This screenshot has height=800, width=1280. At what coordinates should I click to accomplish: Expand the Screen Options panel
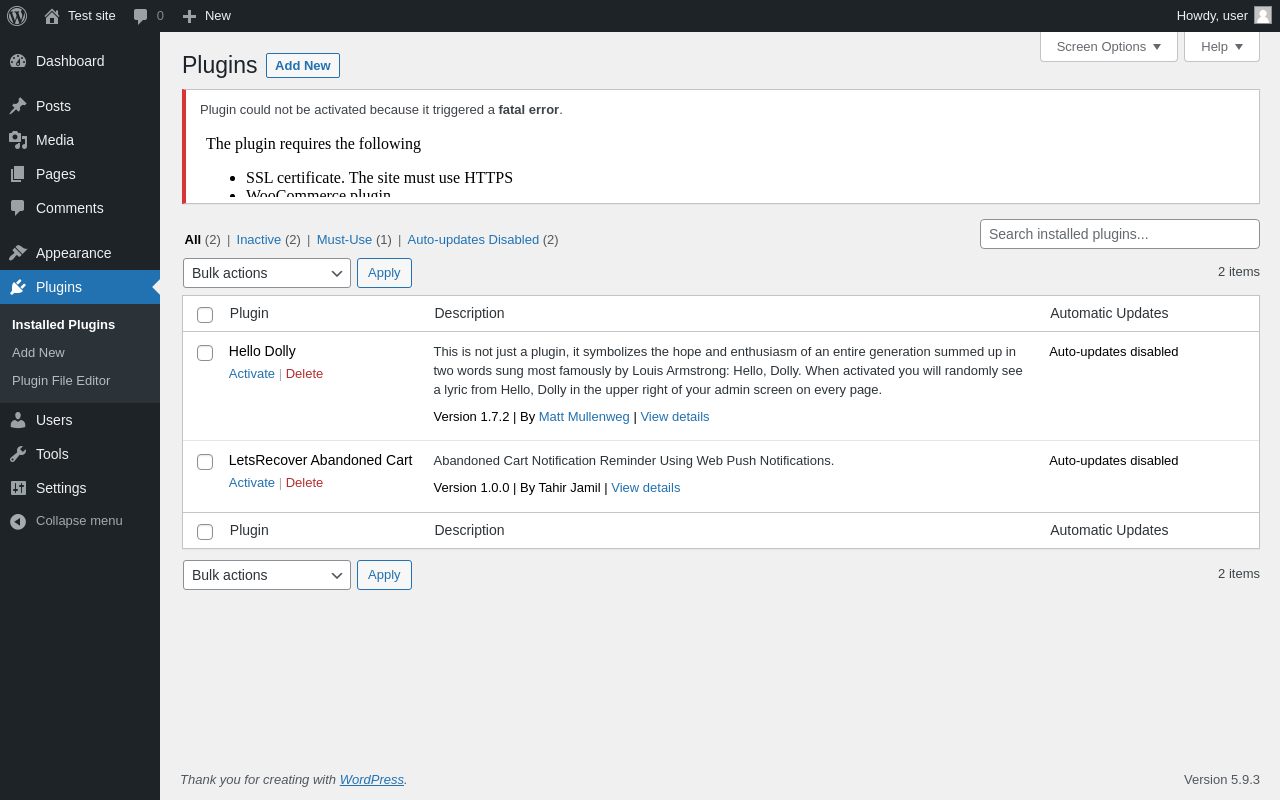tap(1108, 46)
